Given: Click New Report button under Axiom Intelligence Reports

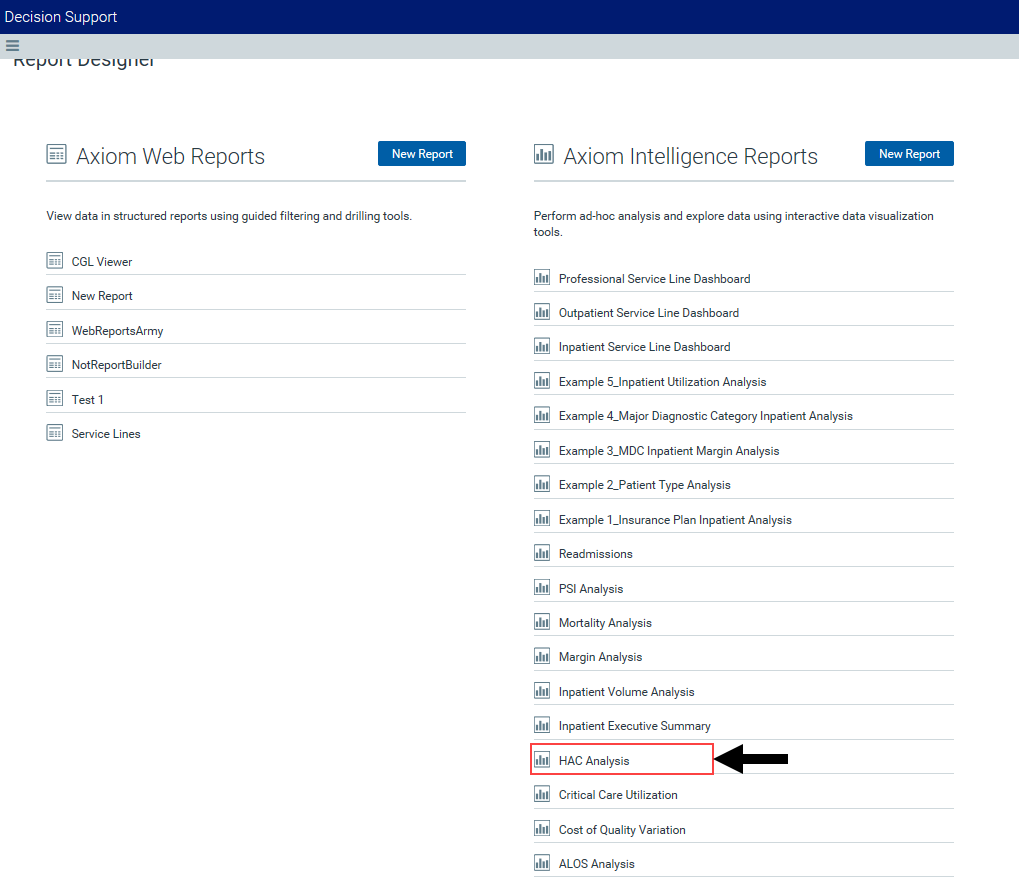Looking at the screenshot, I should coord(909,153).
